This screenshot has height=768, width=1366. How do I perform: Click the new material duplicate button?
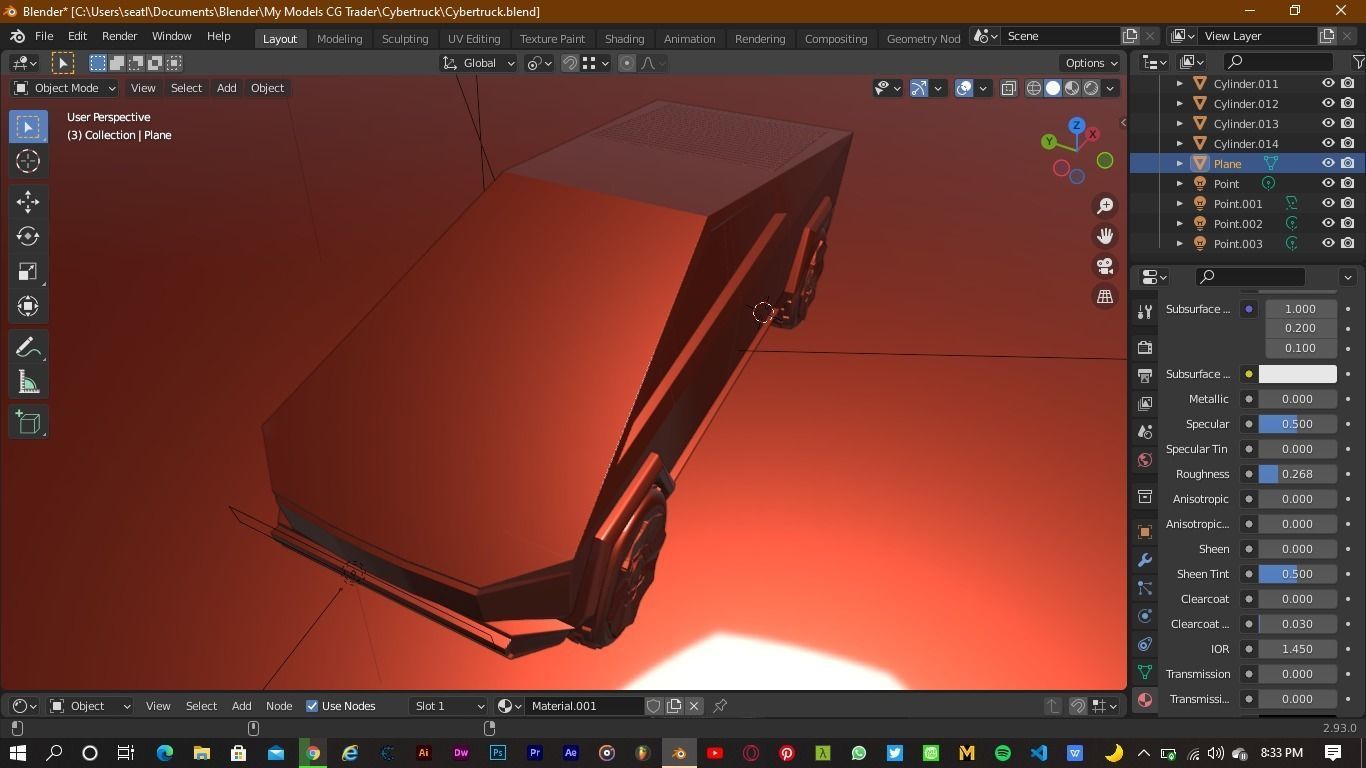[x=674, y=706]
